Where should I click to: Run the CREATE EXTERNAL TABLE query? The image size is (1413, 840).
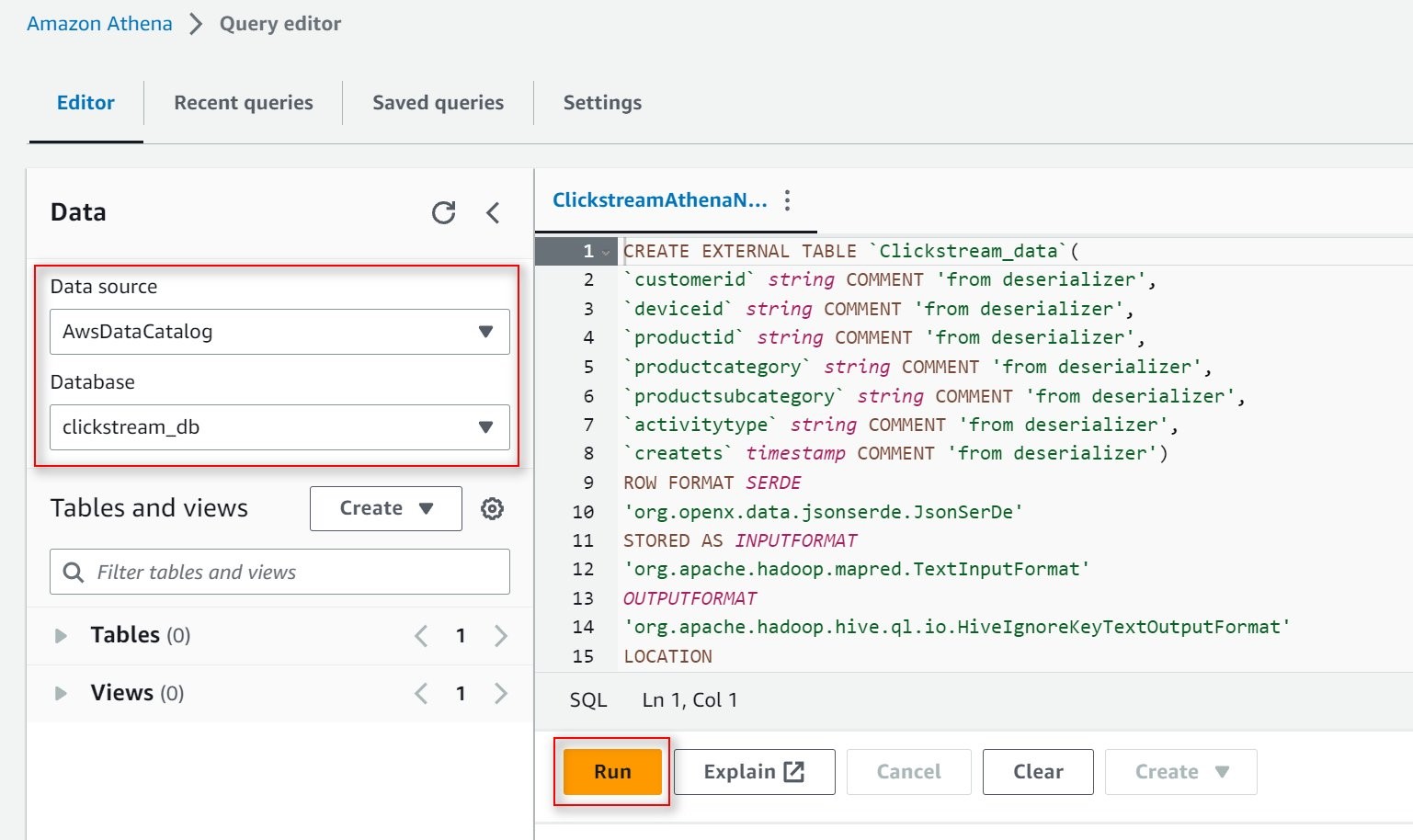pos(610,772)
